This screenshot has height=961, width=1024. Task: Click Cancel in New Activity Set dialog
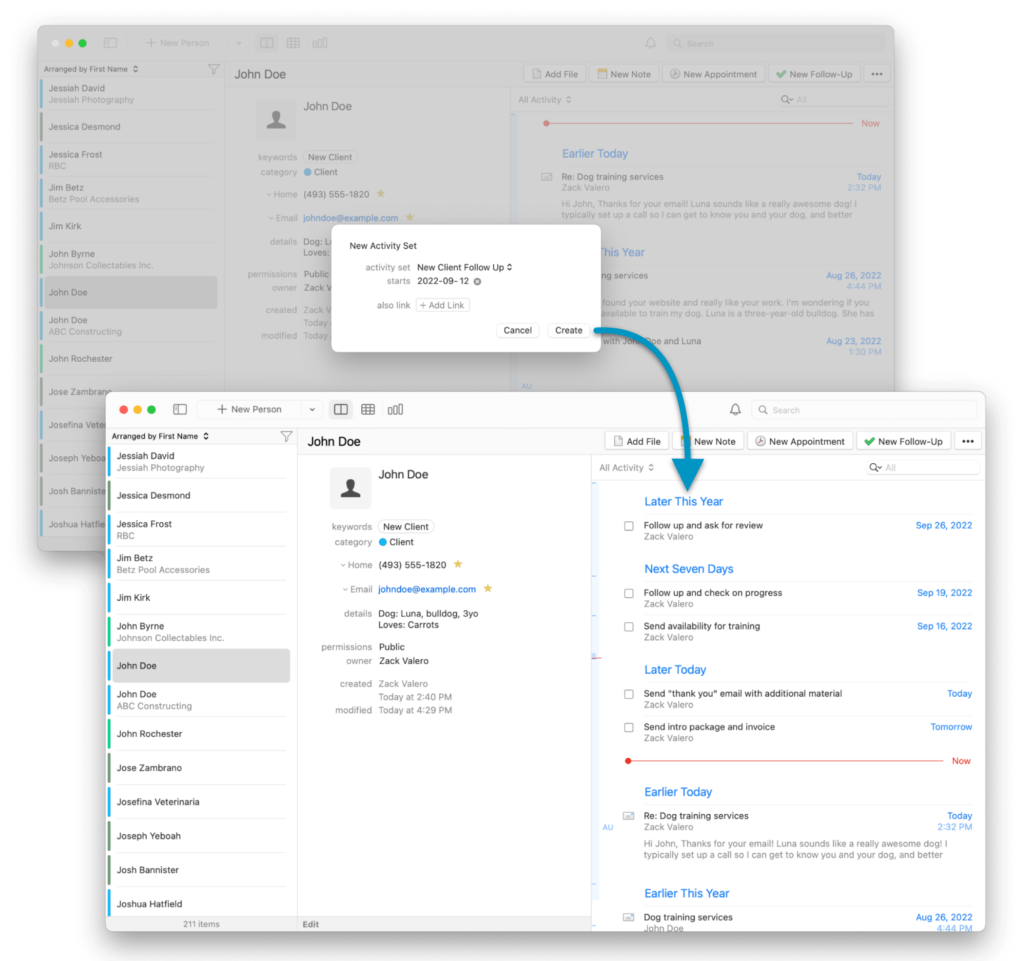coord(517,330)
